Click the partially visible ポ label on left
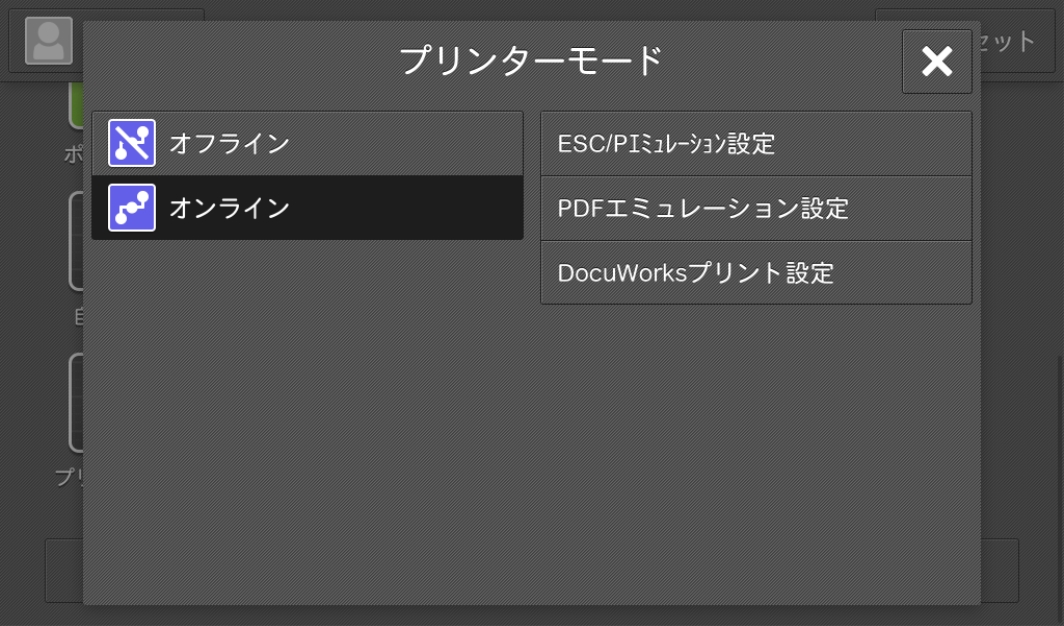Screen dimensions: 1064x626 coord(72,157)
